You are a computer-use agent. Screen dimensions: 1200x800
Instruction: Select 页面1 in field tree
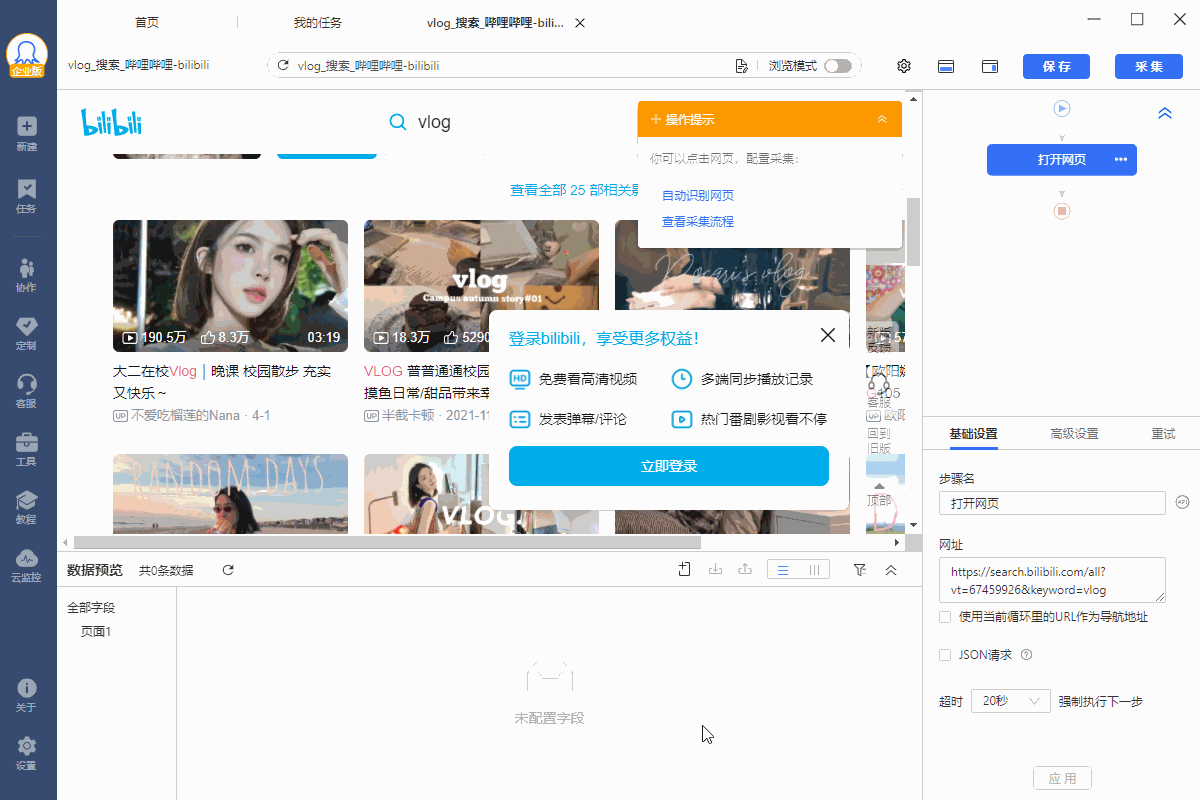96,631
